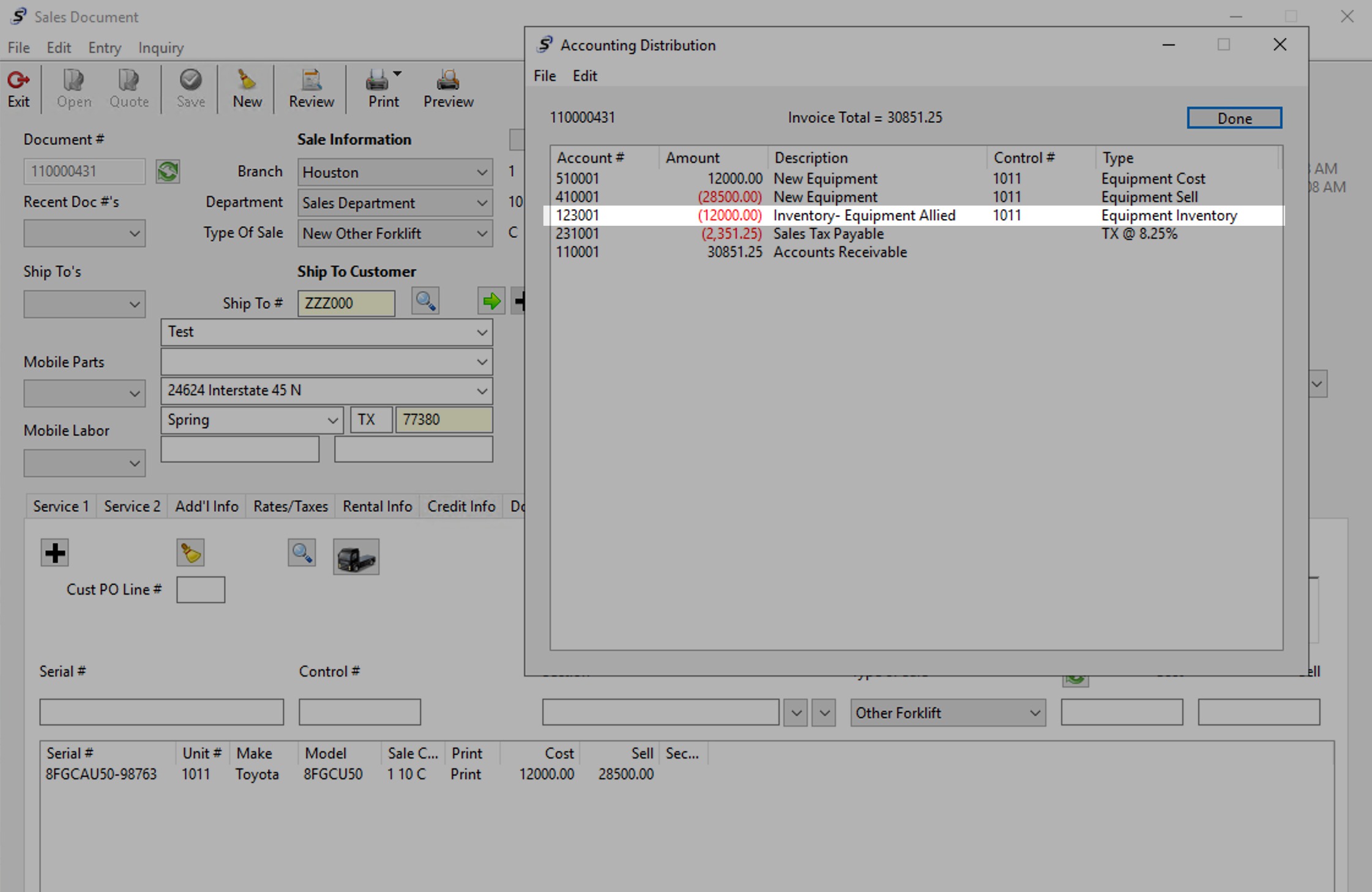Click the black plus add-line icon

click(54, 553)
